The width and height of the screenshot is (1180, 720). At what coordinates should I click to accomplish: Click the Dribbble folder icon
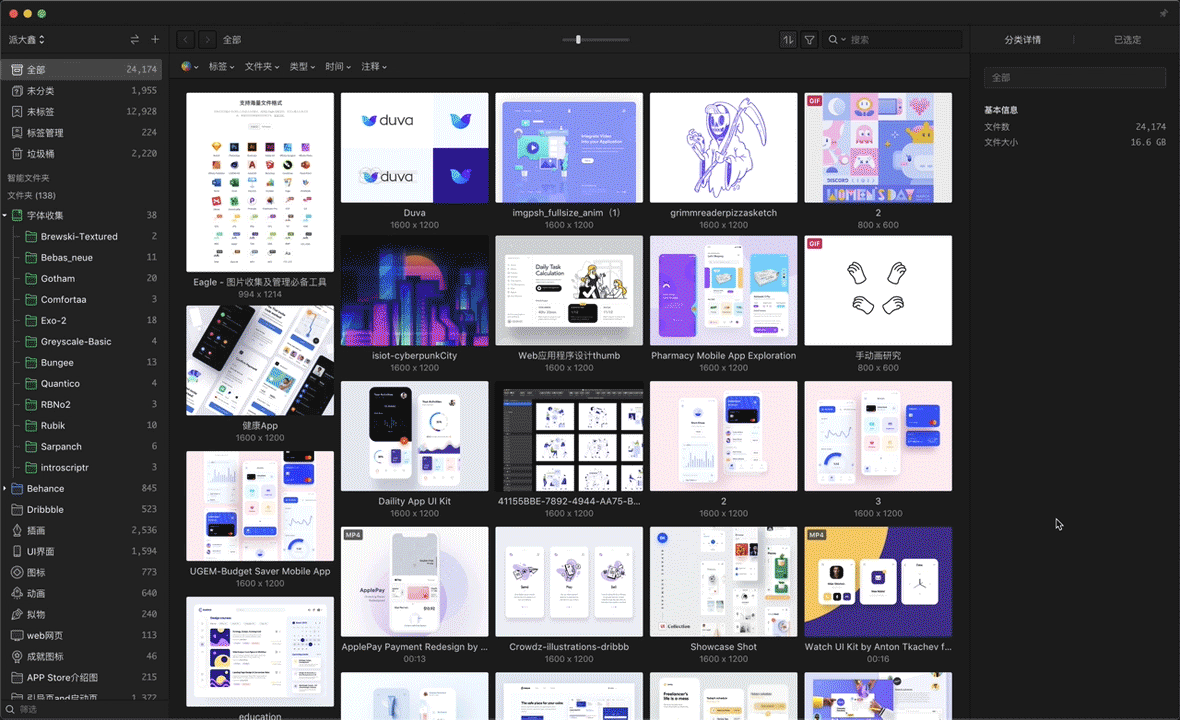click(x=17, y=509)
